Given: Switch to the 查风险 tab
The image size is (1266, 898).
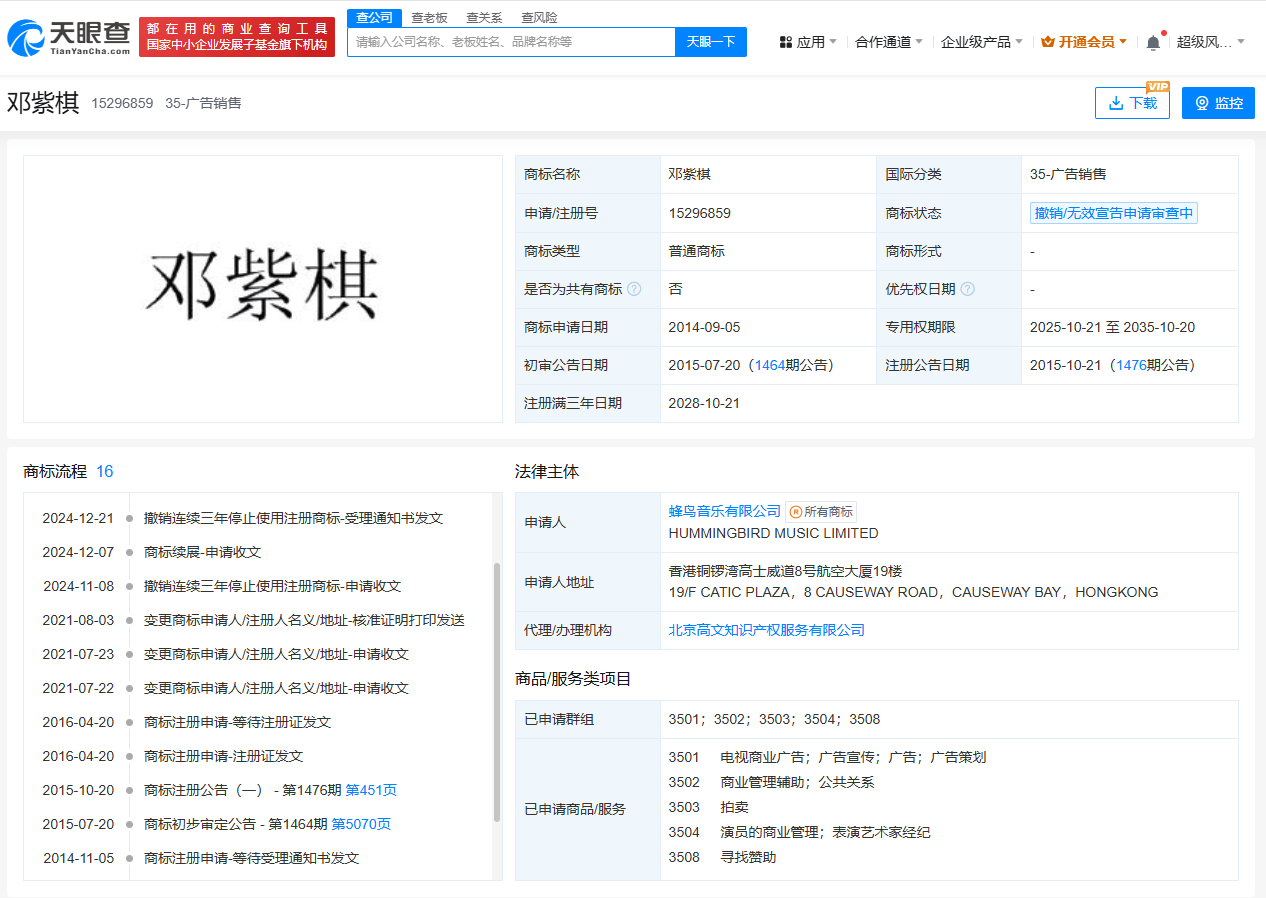Looking at the screenshot, I should 539,18.
